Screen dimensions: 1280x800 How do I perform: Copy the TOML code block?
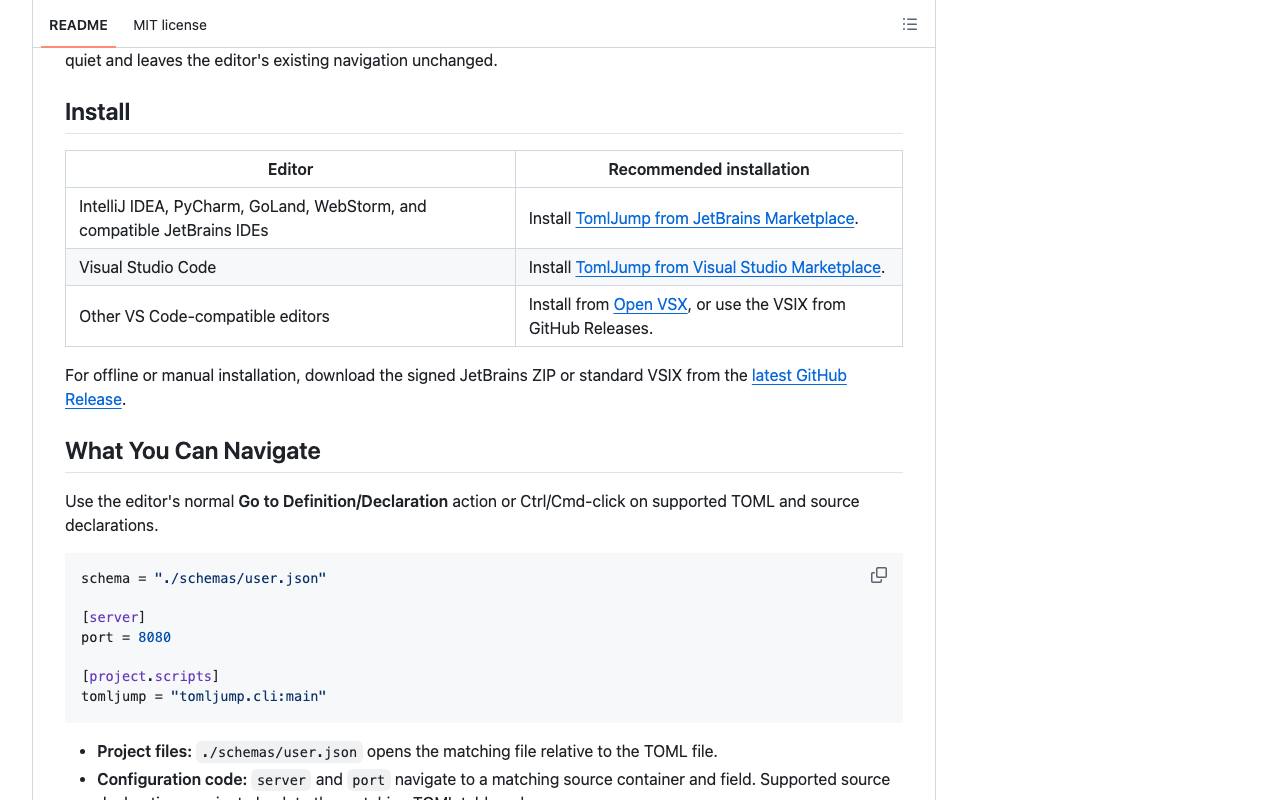[x=879, y=575]
